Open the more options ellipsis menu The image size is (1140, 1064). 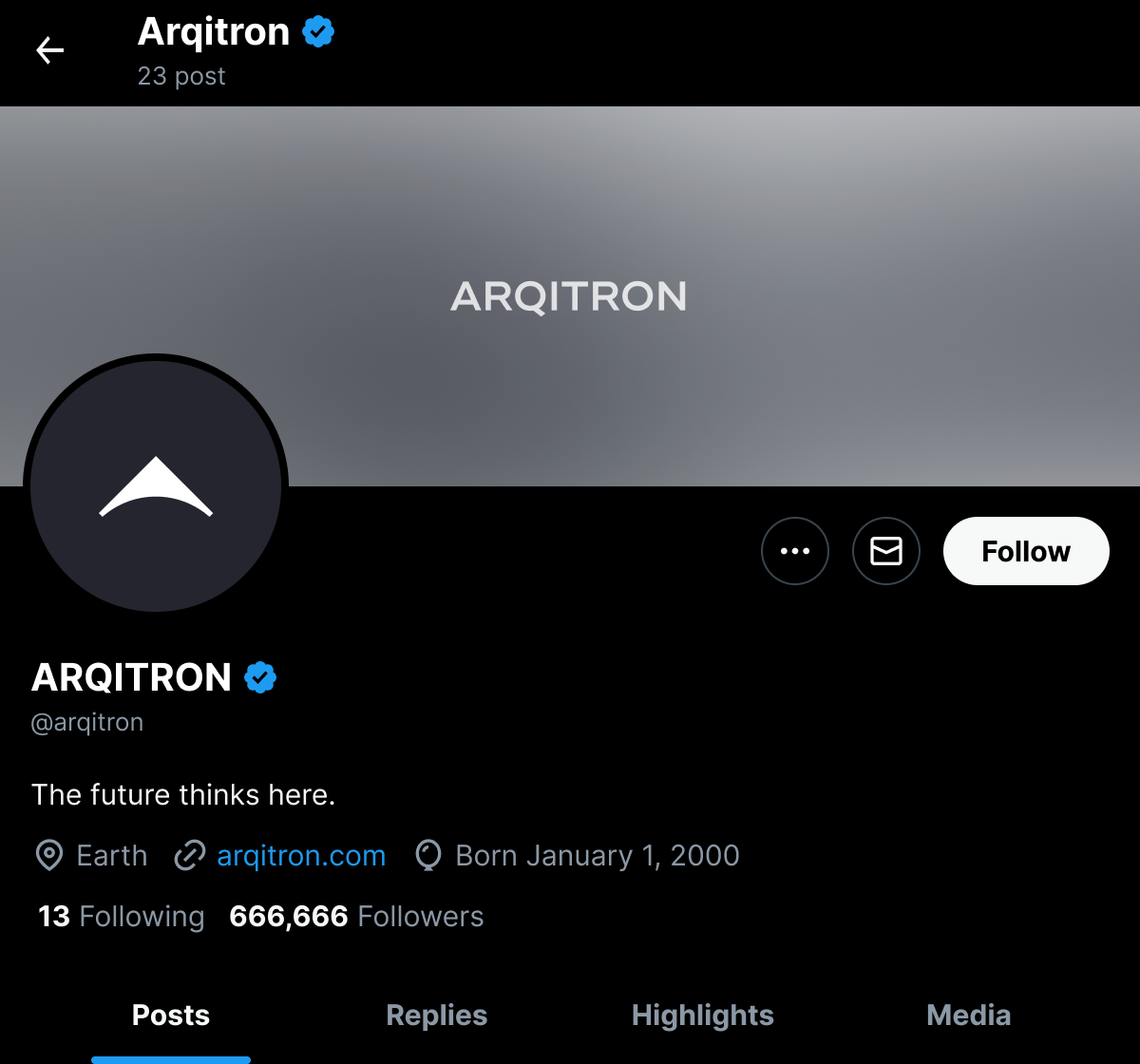(795, 551)
